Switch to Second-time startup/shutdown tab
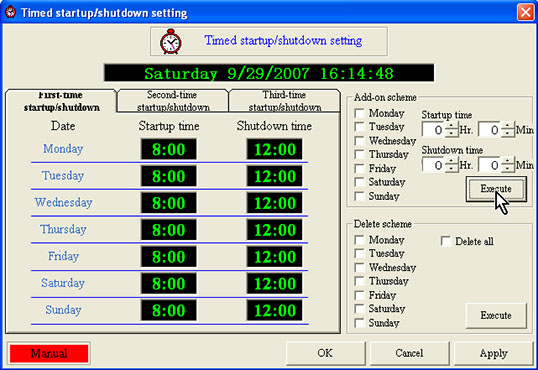 pyautogui.click(x=173, y=101)
